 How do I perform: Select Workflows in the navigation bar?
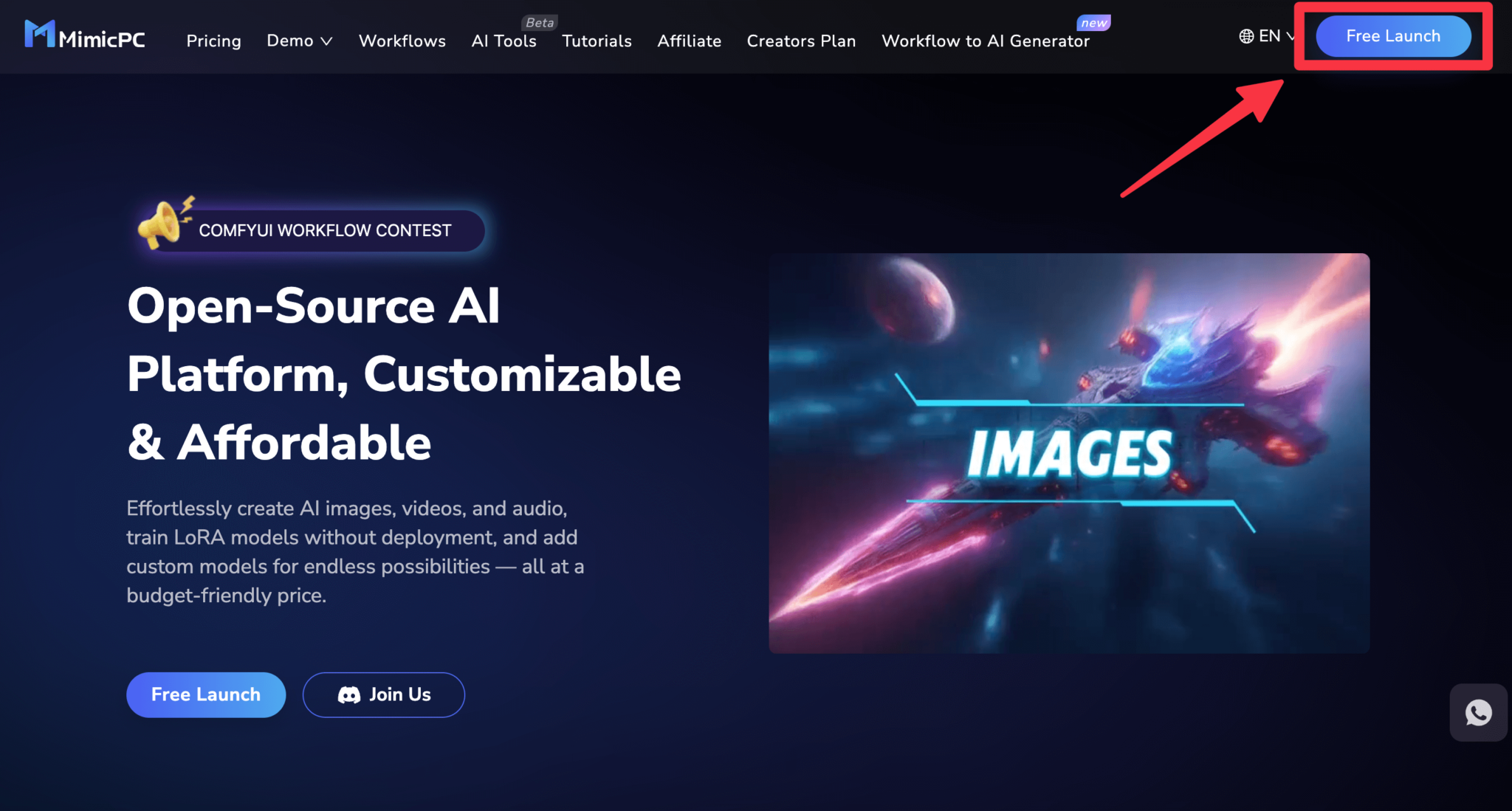click(402, 41)
